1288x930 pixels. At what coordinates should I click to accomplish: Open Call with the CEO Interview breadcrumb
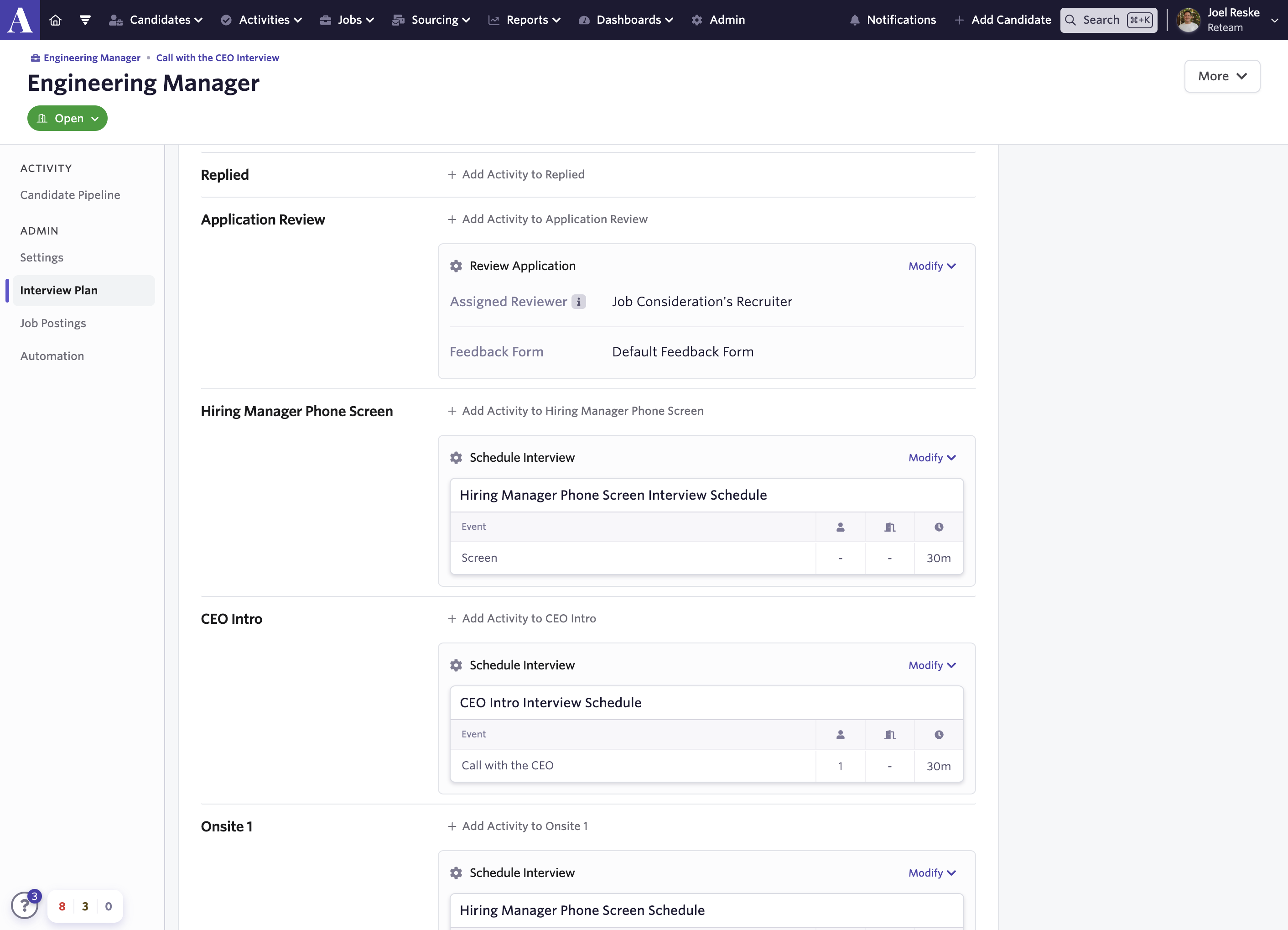(x=218, y=58)
